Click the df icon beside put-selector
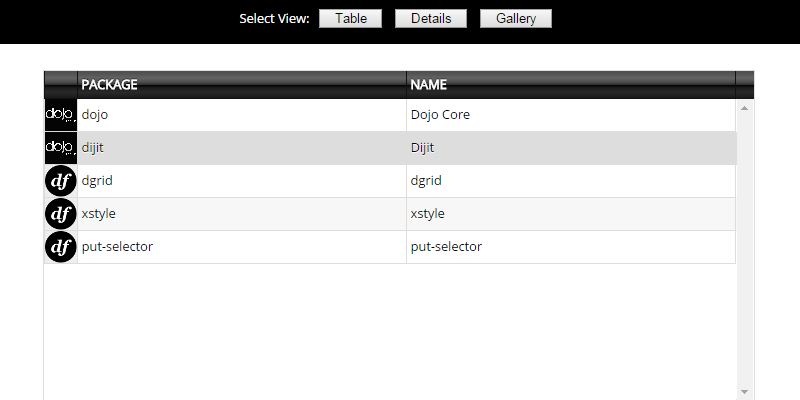 click(61, 247)
